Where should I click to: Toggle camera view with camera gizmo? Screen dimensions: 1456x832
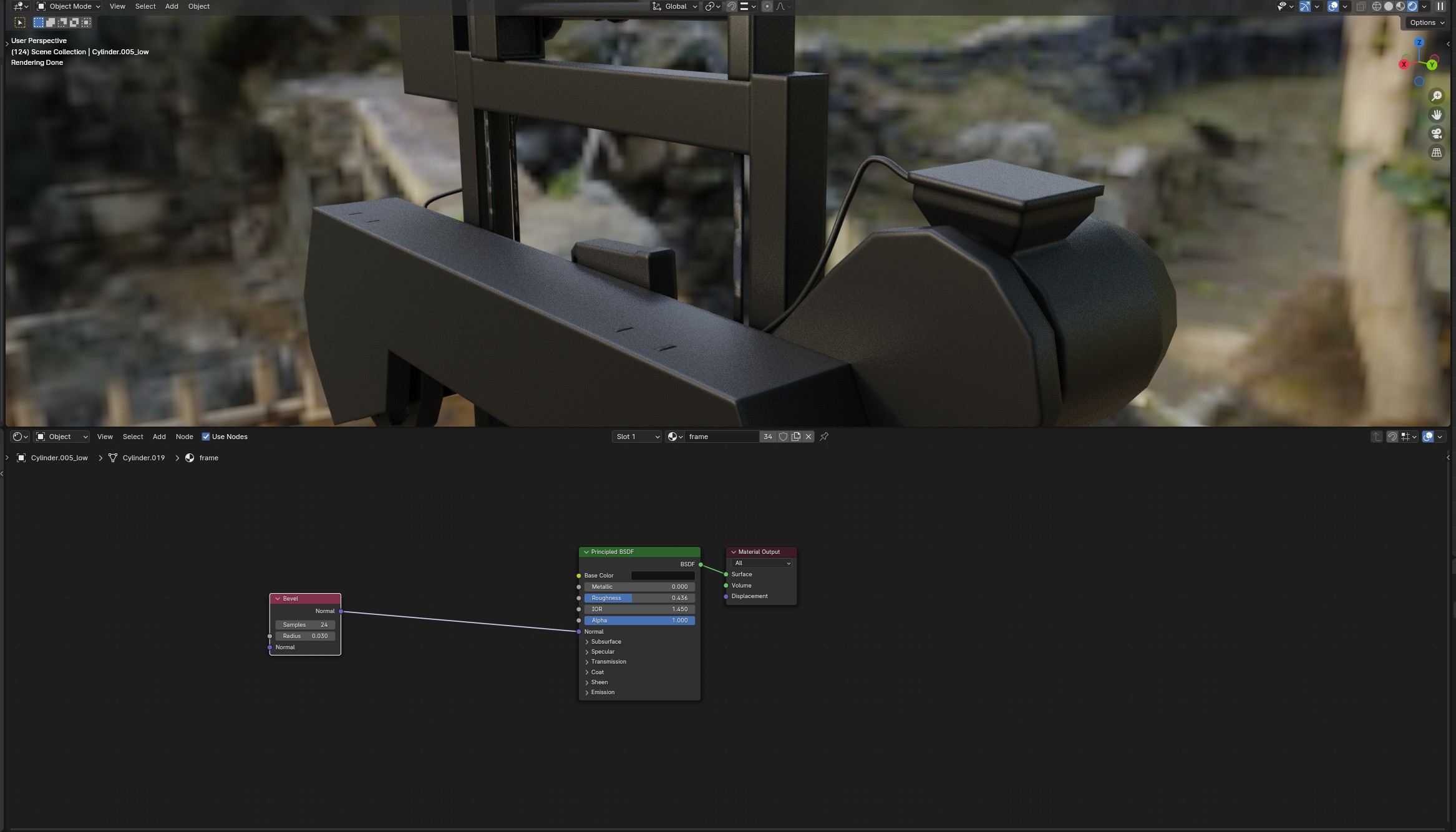click(x=1437, y=133)
